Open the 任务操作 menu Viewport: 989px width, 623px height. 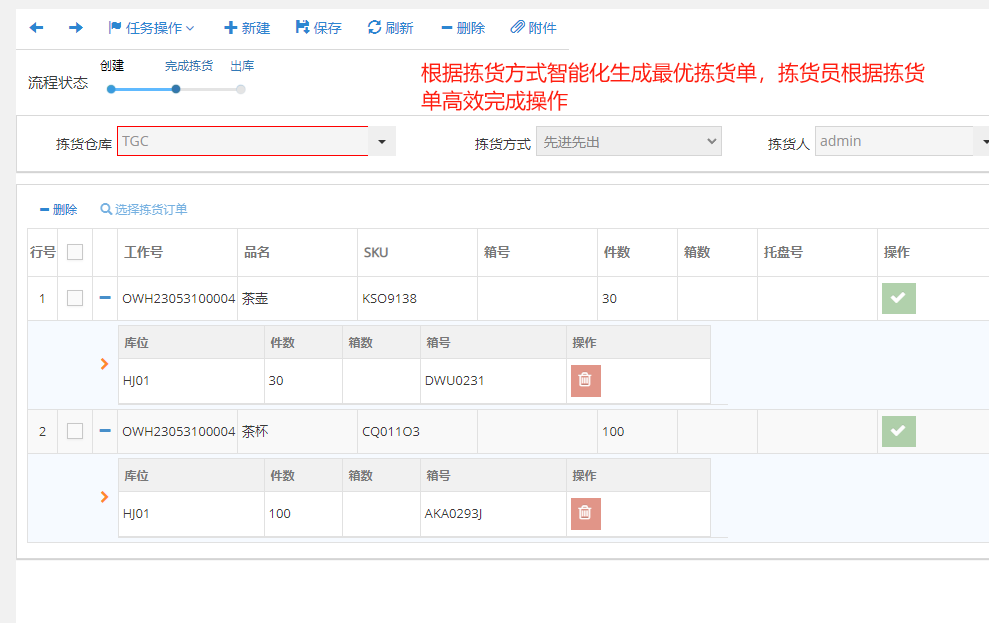tap(151, 28)
